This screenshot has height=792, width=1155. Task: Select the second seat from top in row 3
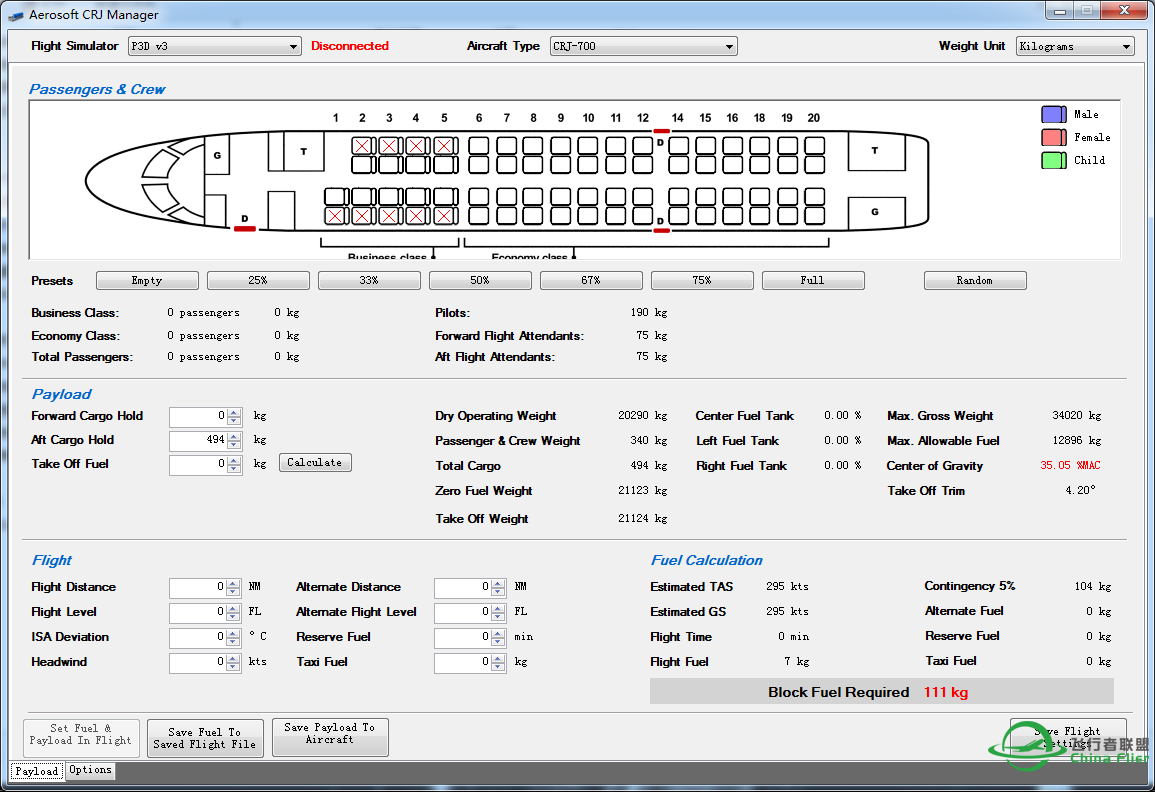[389, 164]
